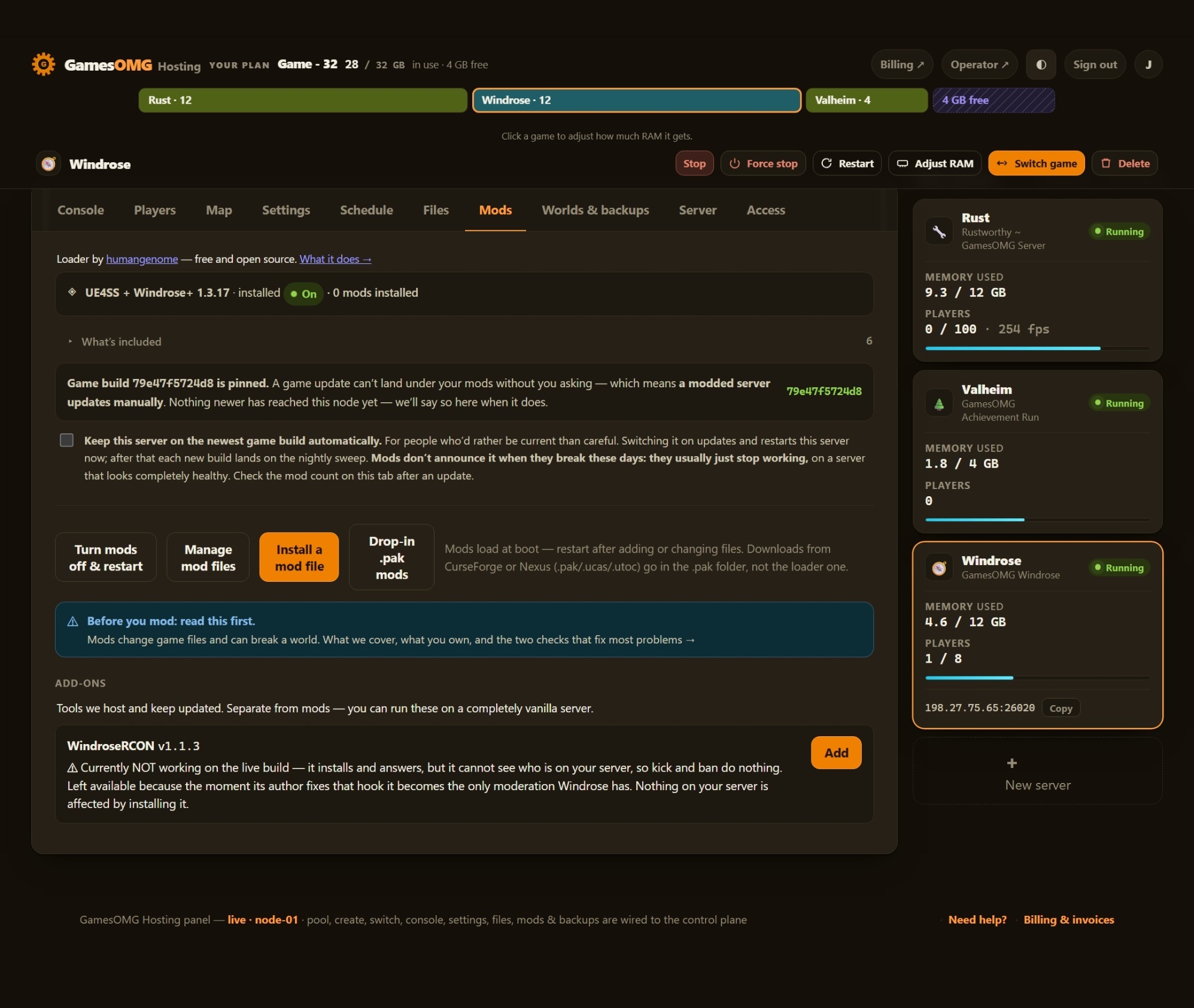This screenshot has width=1194, height=1008.
Task: Select the Mods tab
Action: (496, 210)
